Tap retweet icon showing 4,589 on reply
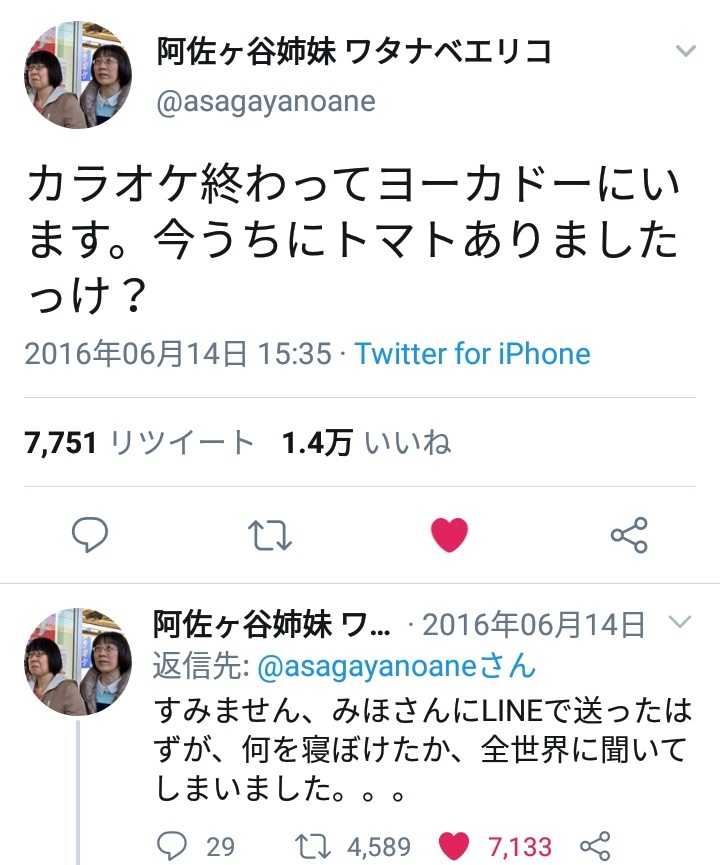 (312, 847)
